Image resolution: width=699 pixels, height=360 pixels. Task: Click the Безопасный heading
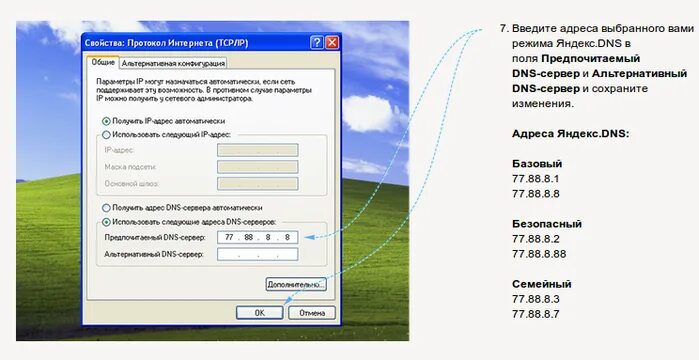click(x=547, y=224)
